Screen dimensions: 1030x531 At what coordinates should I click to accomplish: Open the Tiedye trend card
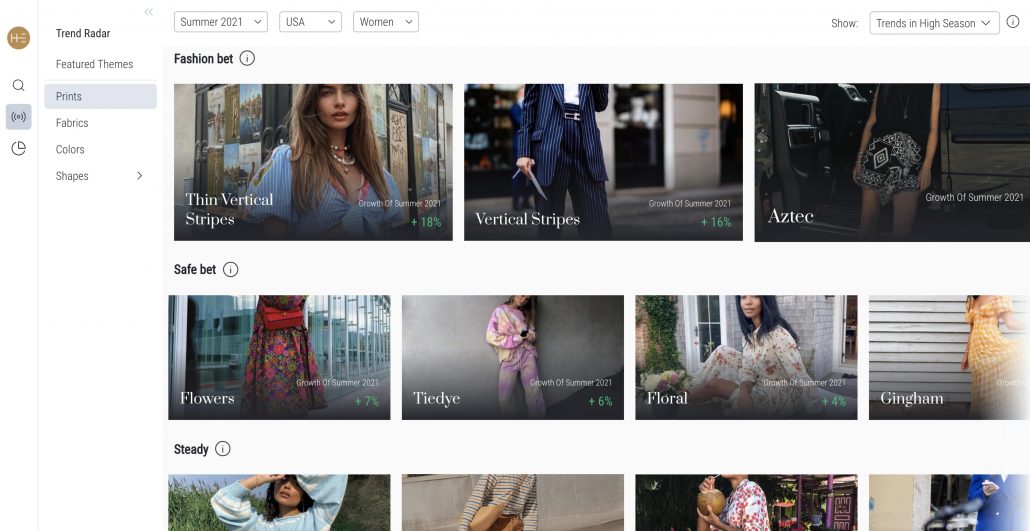[512, 358]
